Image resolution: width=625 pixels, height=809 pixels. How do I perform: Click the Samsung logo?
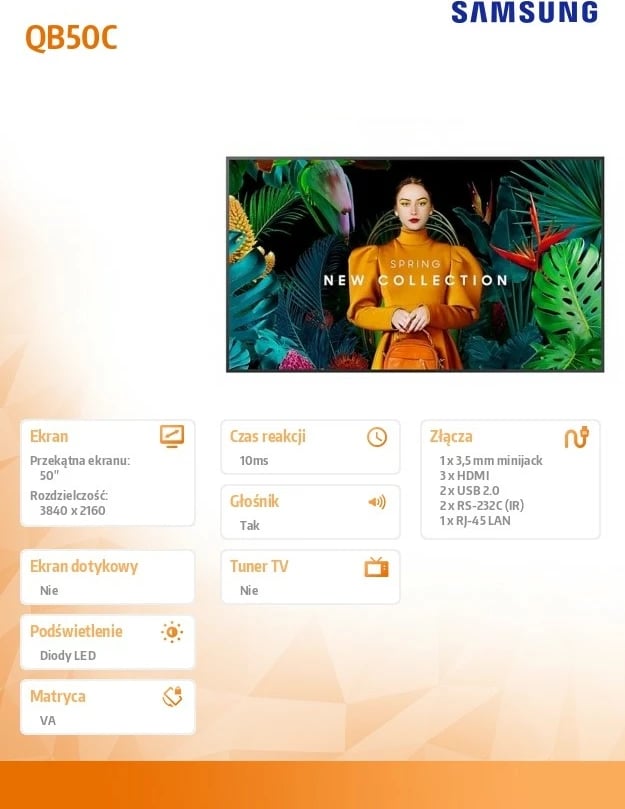point(524,13)
